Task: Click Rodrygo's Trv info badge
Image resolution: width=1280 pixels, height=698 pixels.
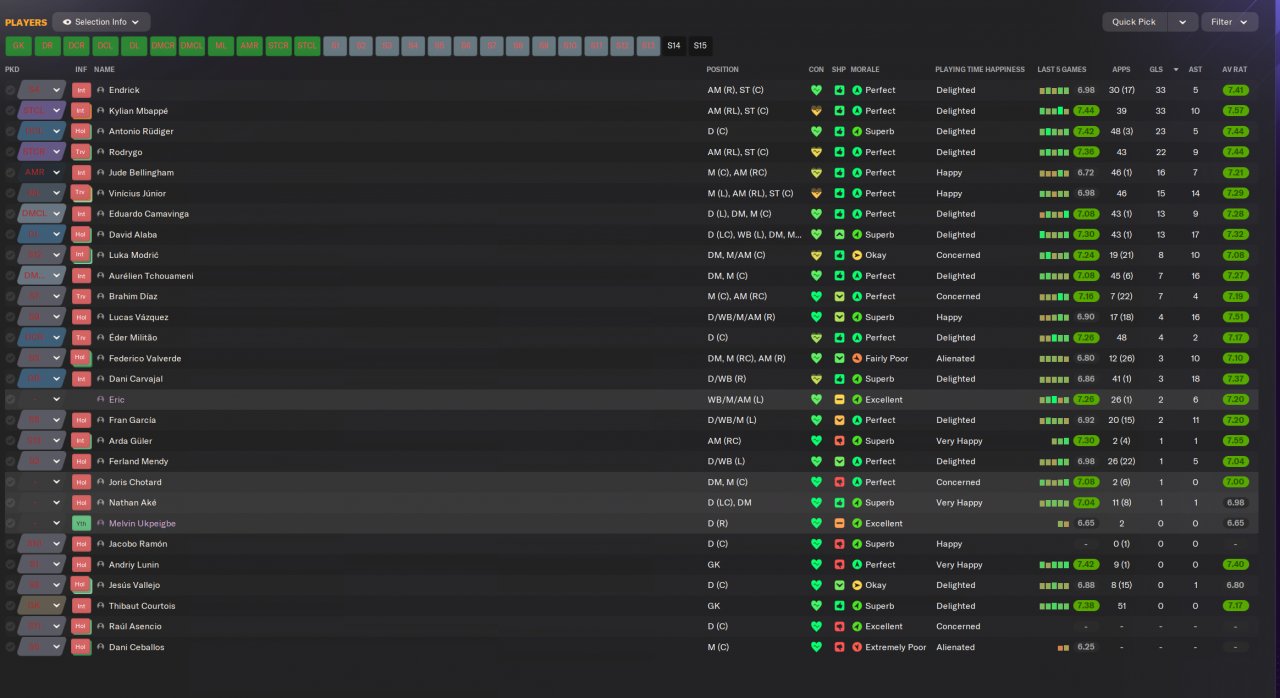Action: (x=81, y=152)
